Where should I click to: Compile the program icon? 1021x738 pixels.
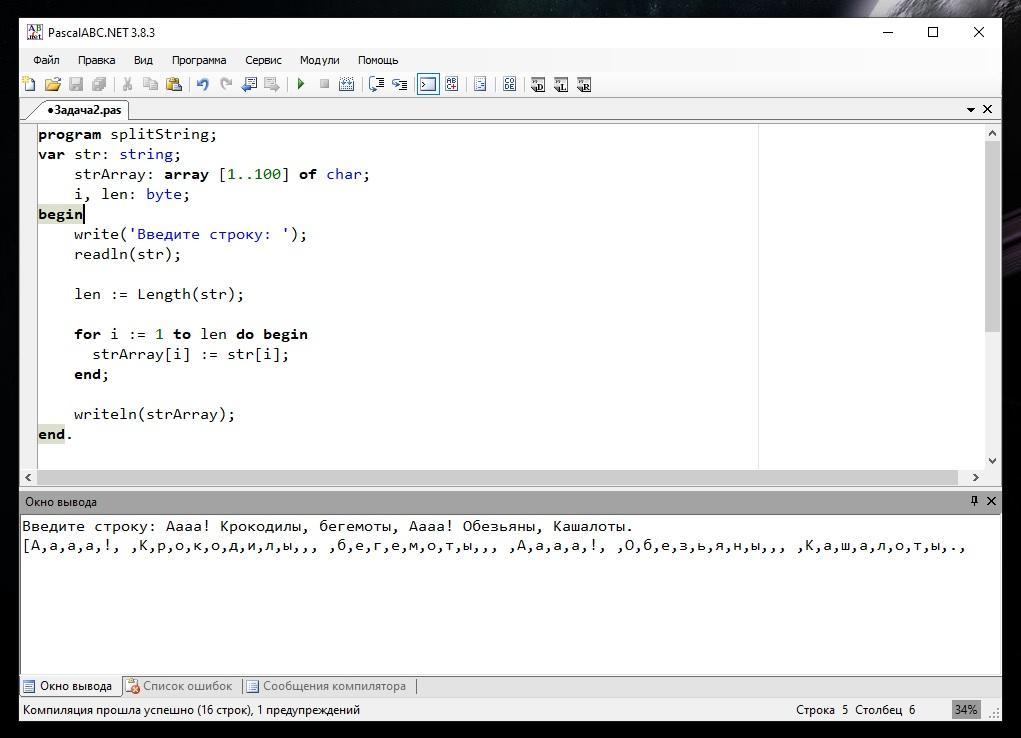[347, 85]
